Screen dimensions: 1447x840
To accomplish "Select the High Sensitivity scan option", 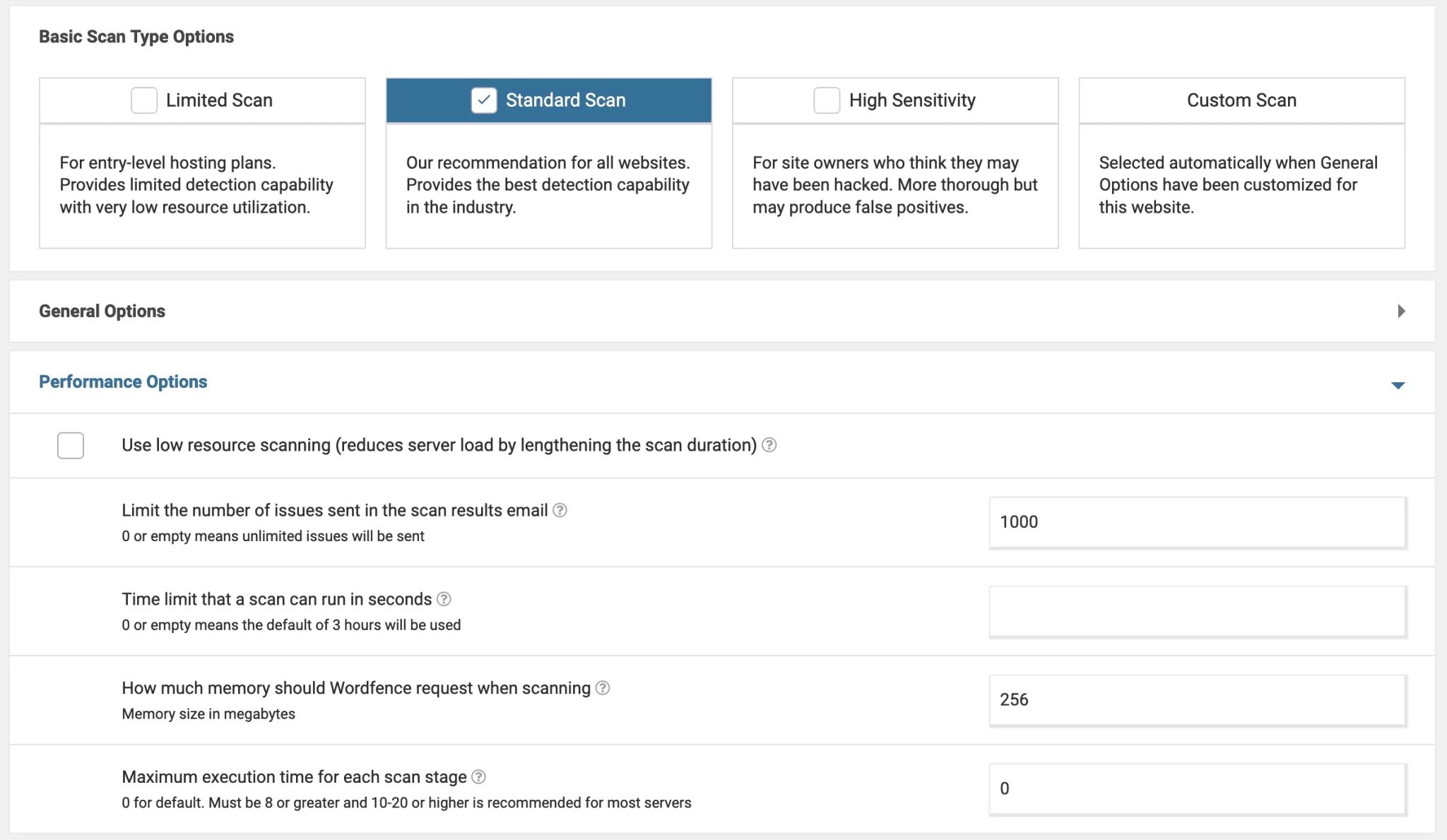I will pos(825,100).
